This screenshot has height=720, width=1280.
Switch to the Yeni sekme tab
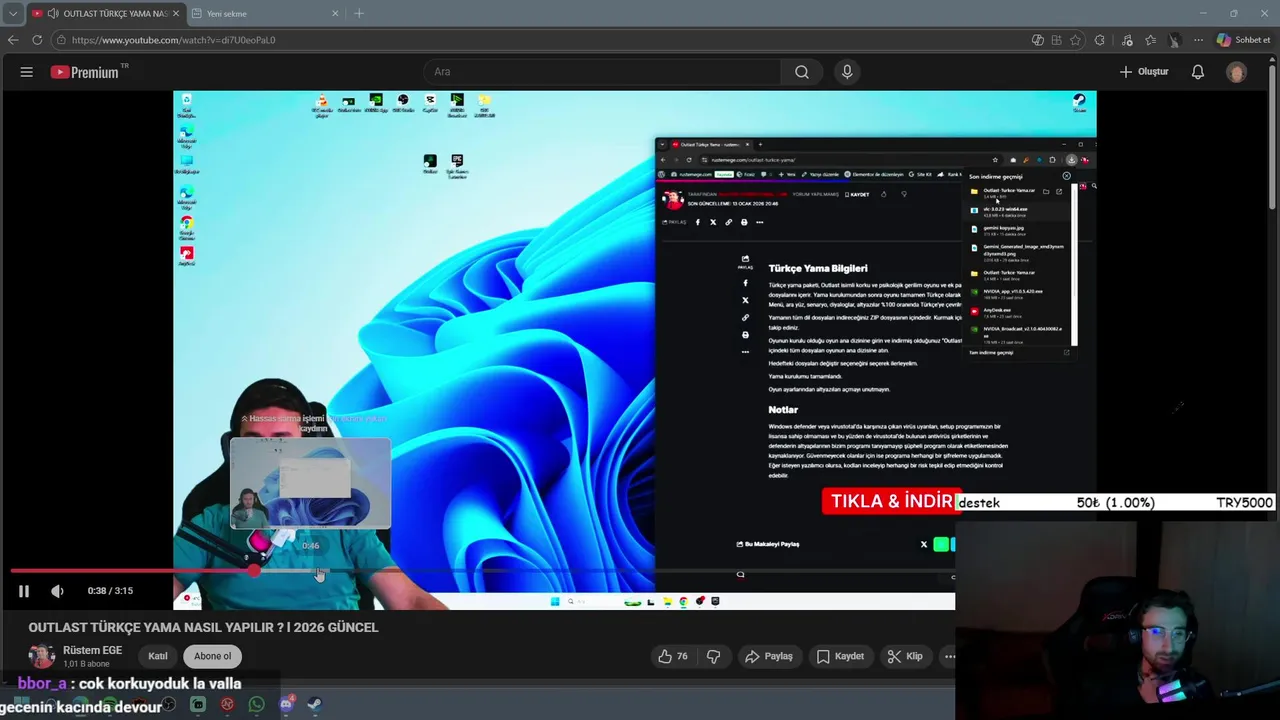coord(265,13)
